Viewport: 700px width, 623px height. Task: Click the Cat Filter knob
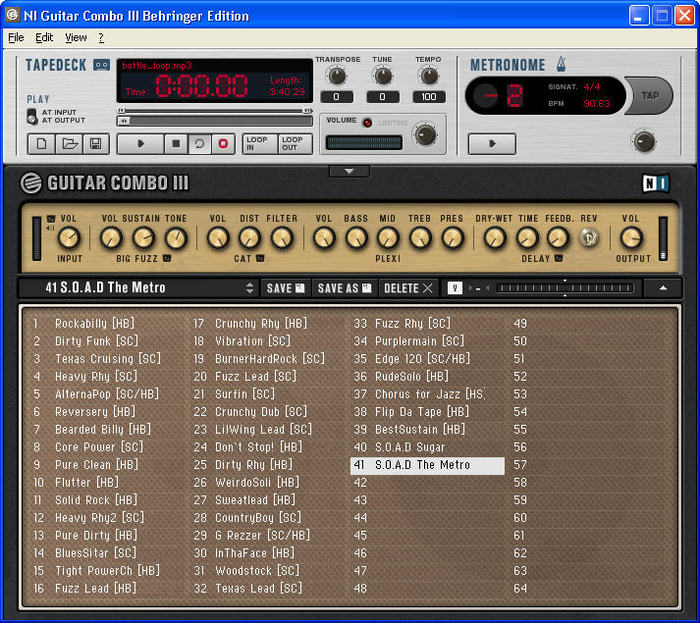[x=282, y=237]
